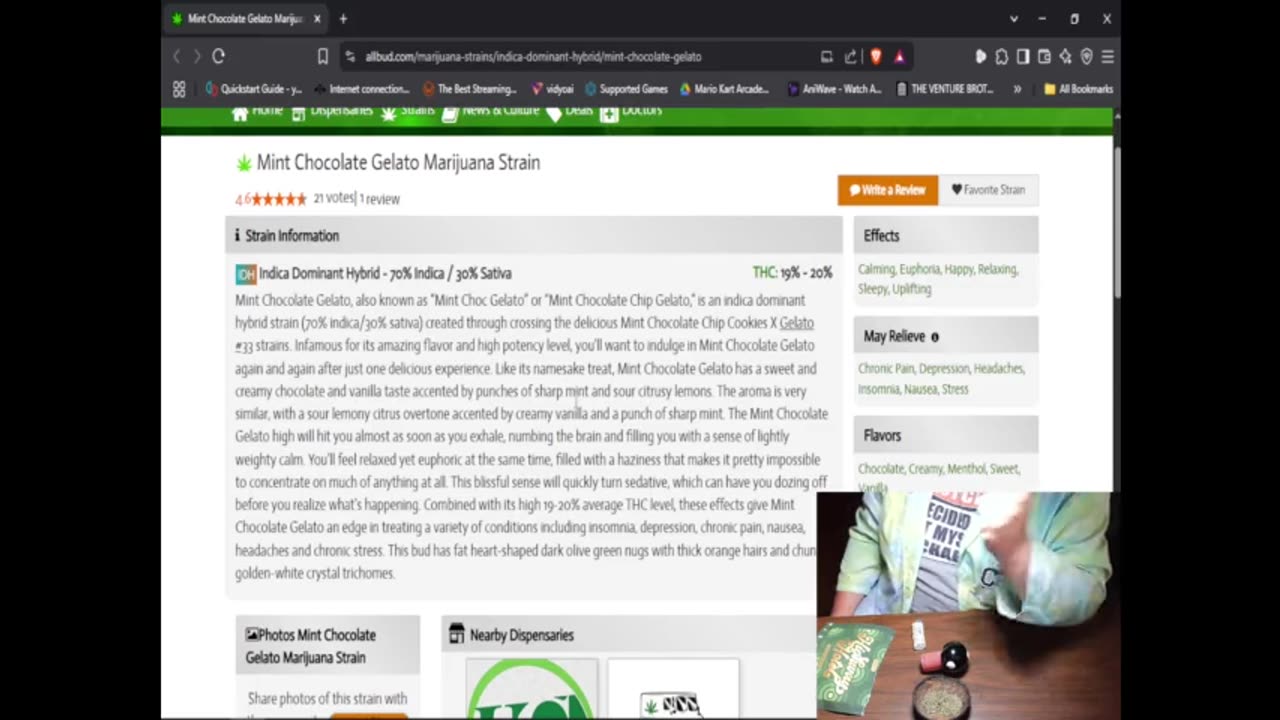Go to Home in site navigation
Screen dimensions: 1280x720
pyautogui.click(x=257, y=111)
